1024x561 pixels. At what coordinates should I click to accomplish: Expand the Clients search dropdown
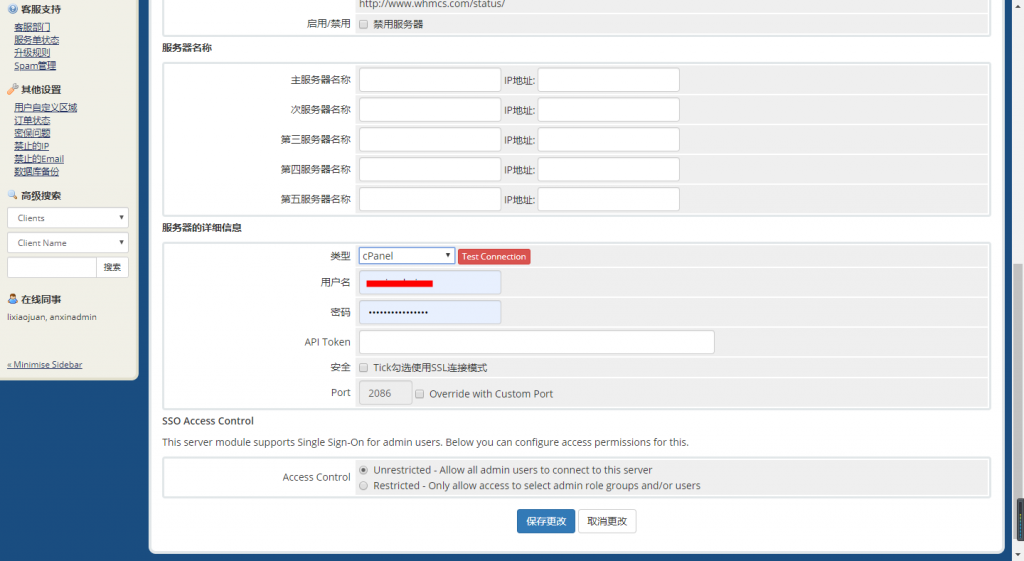pos(68,217)
